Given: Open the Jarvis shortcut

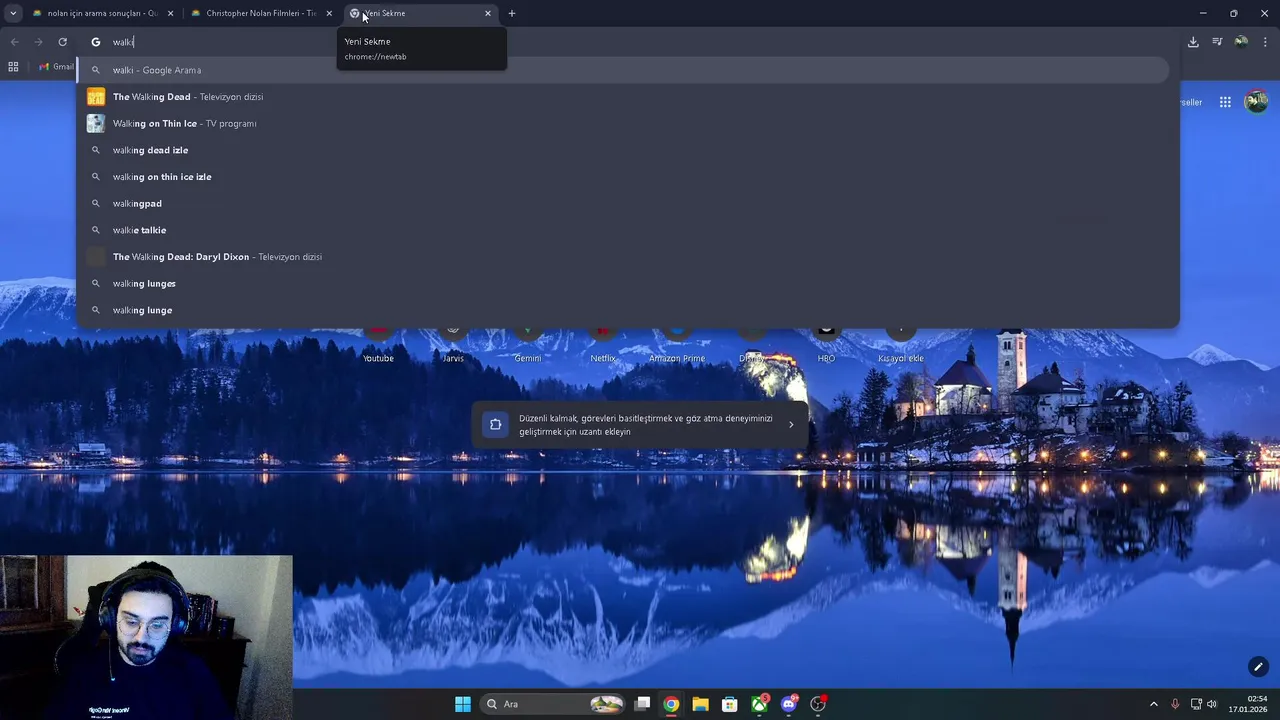Looking at the screenshot, I should tap(453, 345).
